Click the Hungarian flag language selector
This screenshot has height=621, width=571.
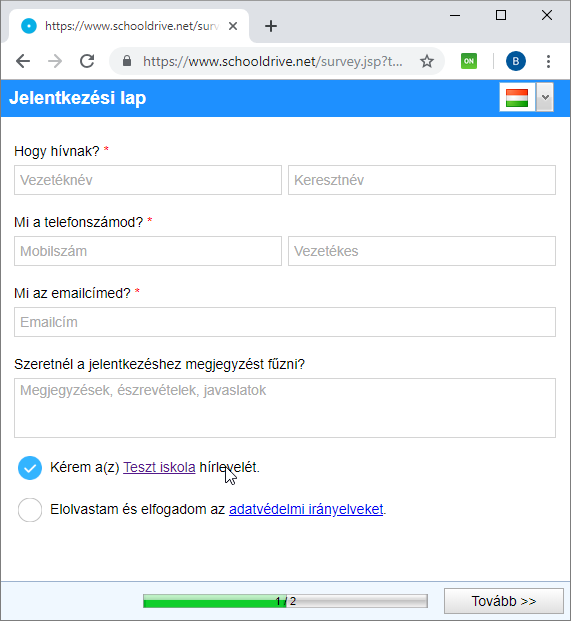(517, 97)
